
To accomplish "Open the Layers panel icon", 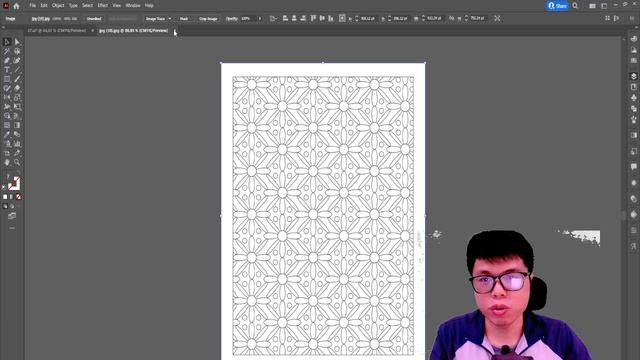I will [633, 76].
